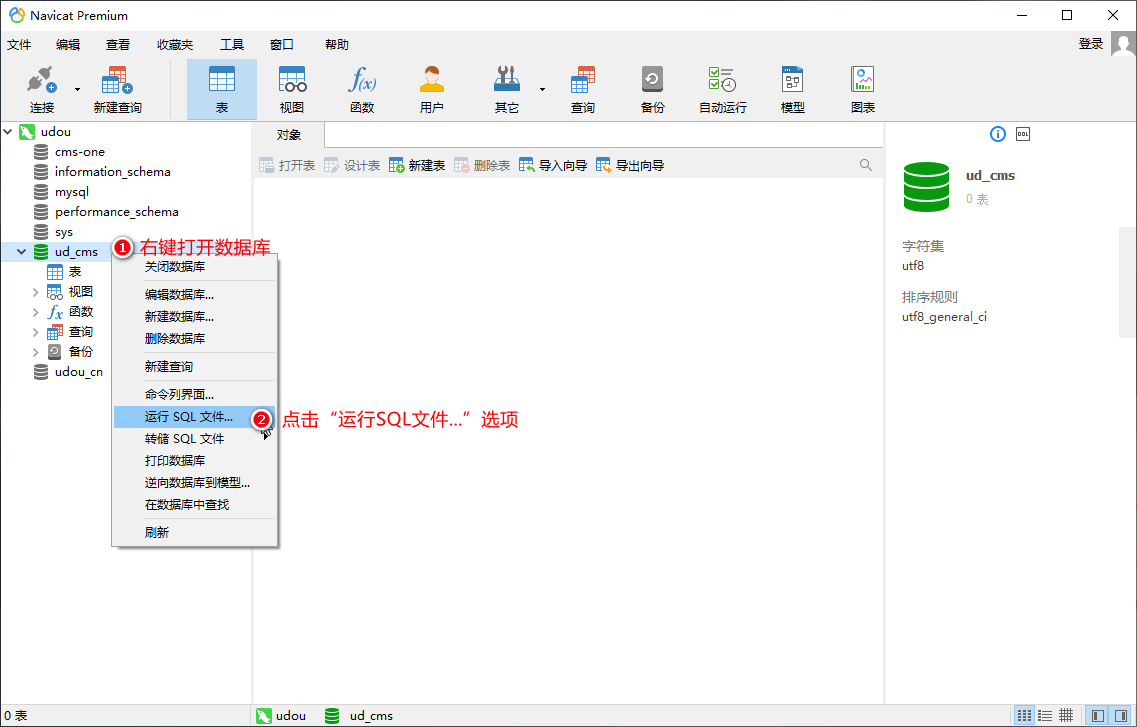Switch to list view in status bar
Image resolution: width=1137 pixels, height=727 pixels.
tap(1045, 715)
